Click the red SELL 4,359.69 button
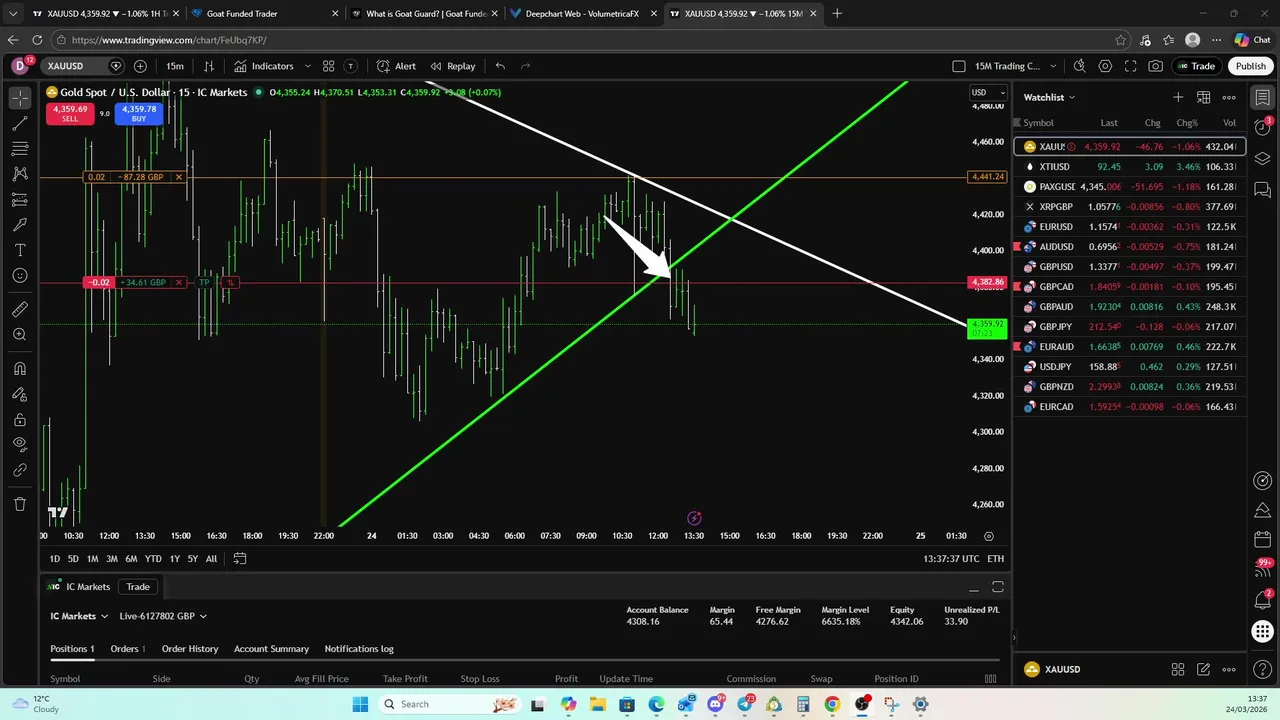 70,113
